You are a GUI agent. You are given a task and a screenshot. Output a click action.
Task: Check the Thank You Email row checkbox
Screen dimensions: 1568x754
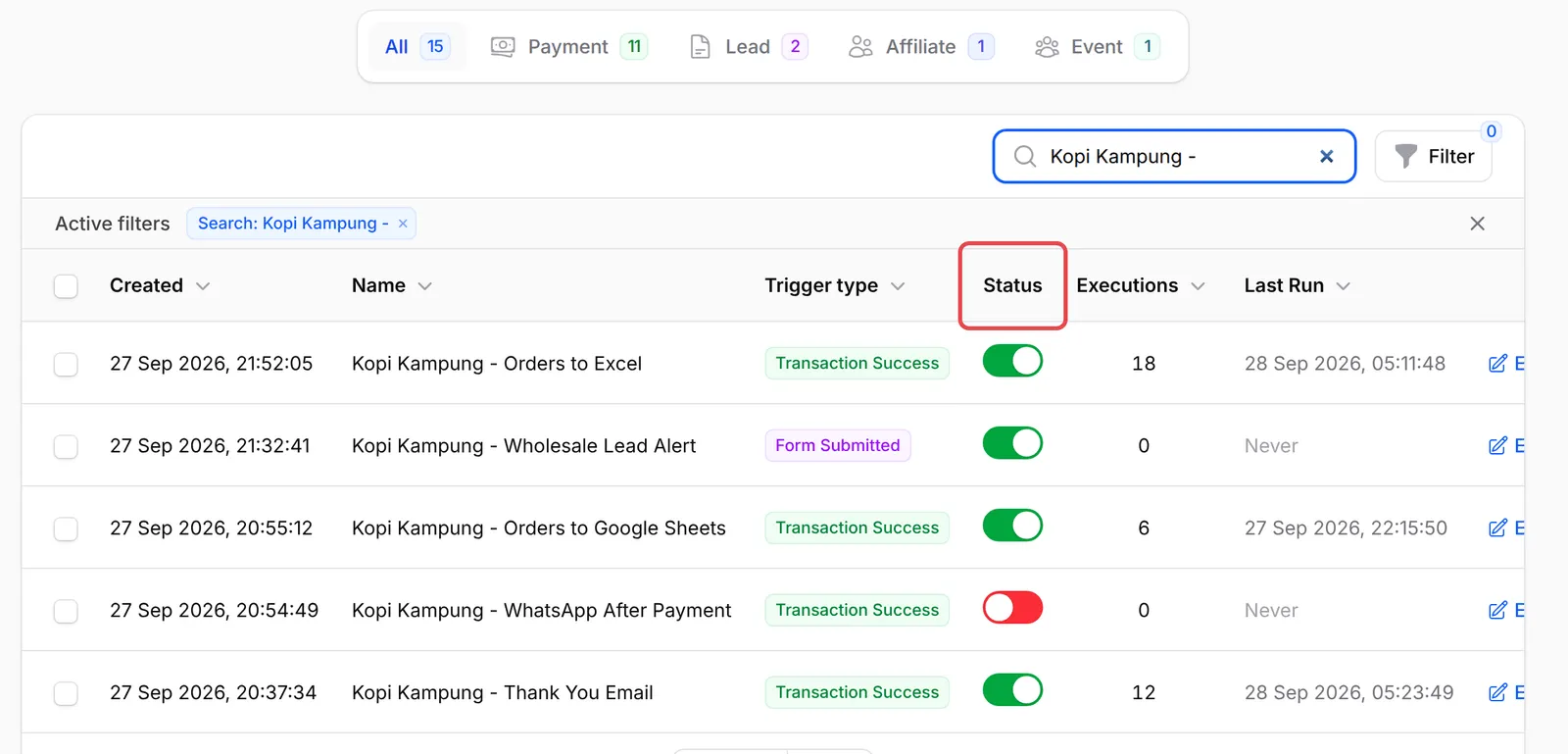(66, 694)
